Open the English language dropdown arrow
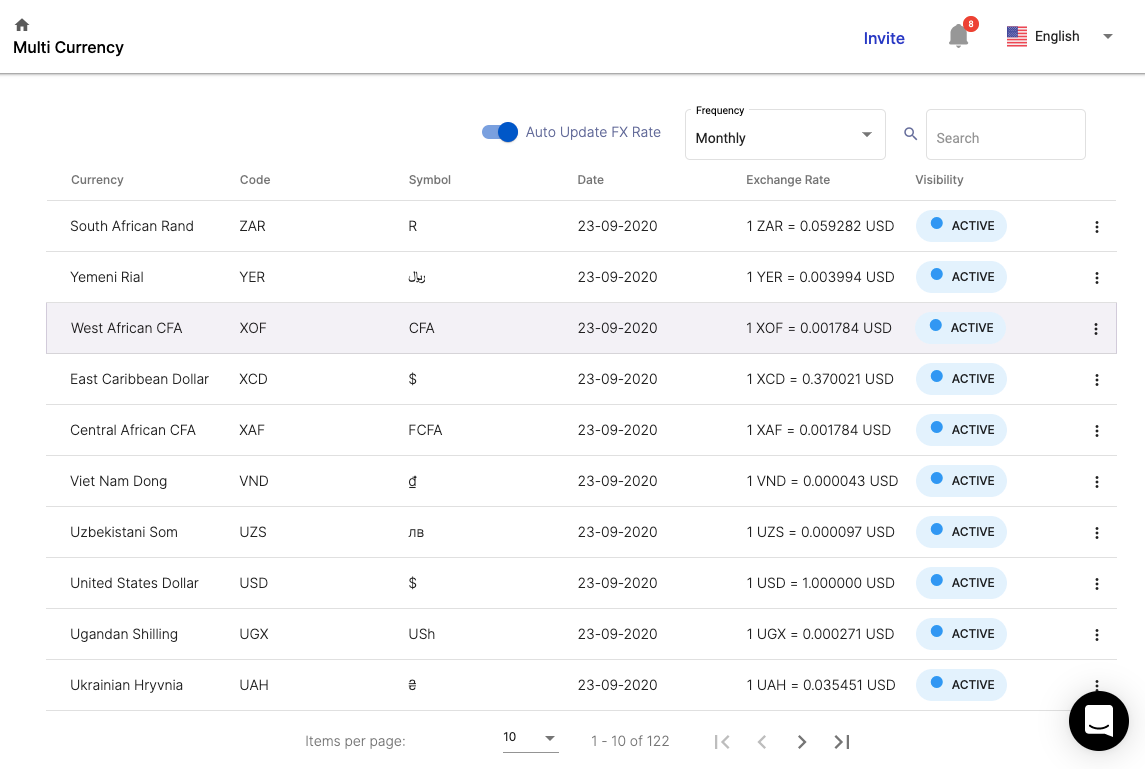Screen dimensions: 1145x769 [x=1107, y=37]
